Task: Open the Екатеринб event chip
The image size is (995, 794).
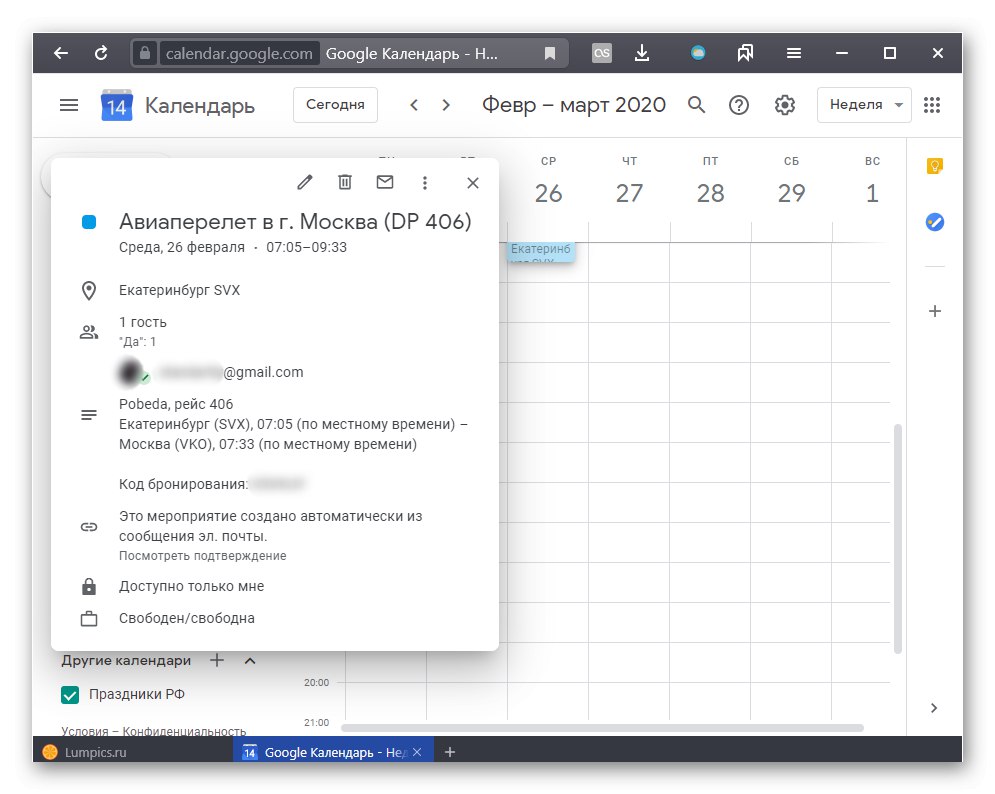Action: 541,251
